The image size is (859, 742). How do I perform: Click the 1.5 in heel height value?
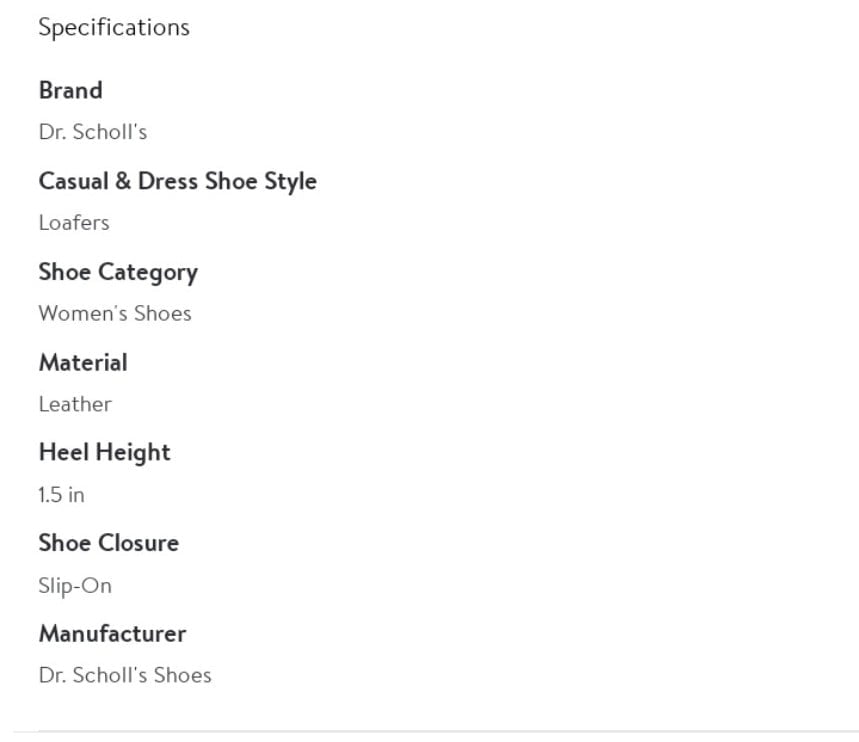(61, 495)
